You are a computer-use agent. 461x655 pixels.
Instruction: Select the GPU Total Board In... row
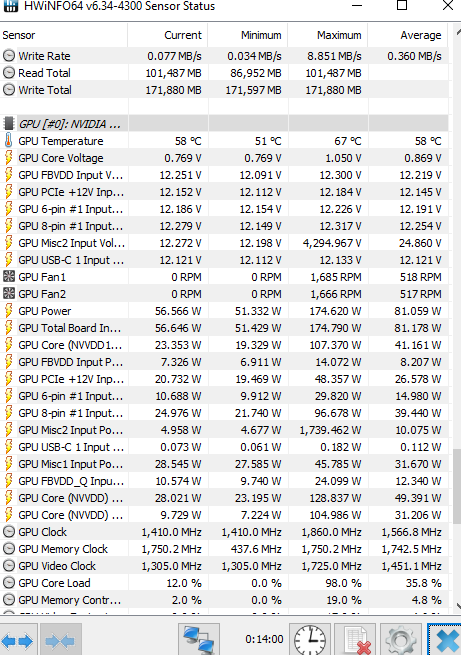[225, 328]
